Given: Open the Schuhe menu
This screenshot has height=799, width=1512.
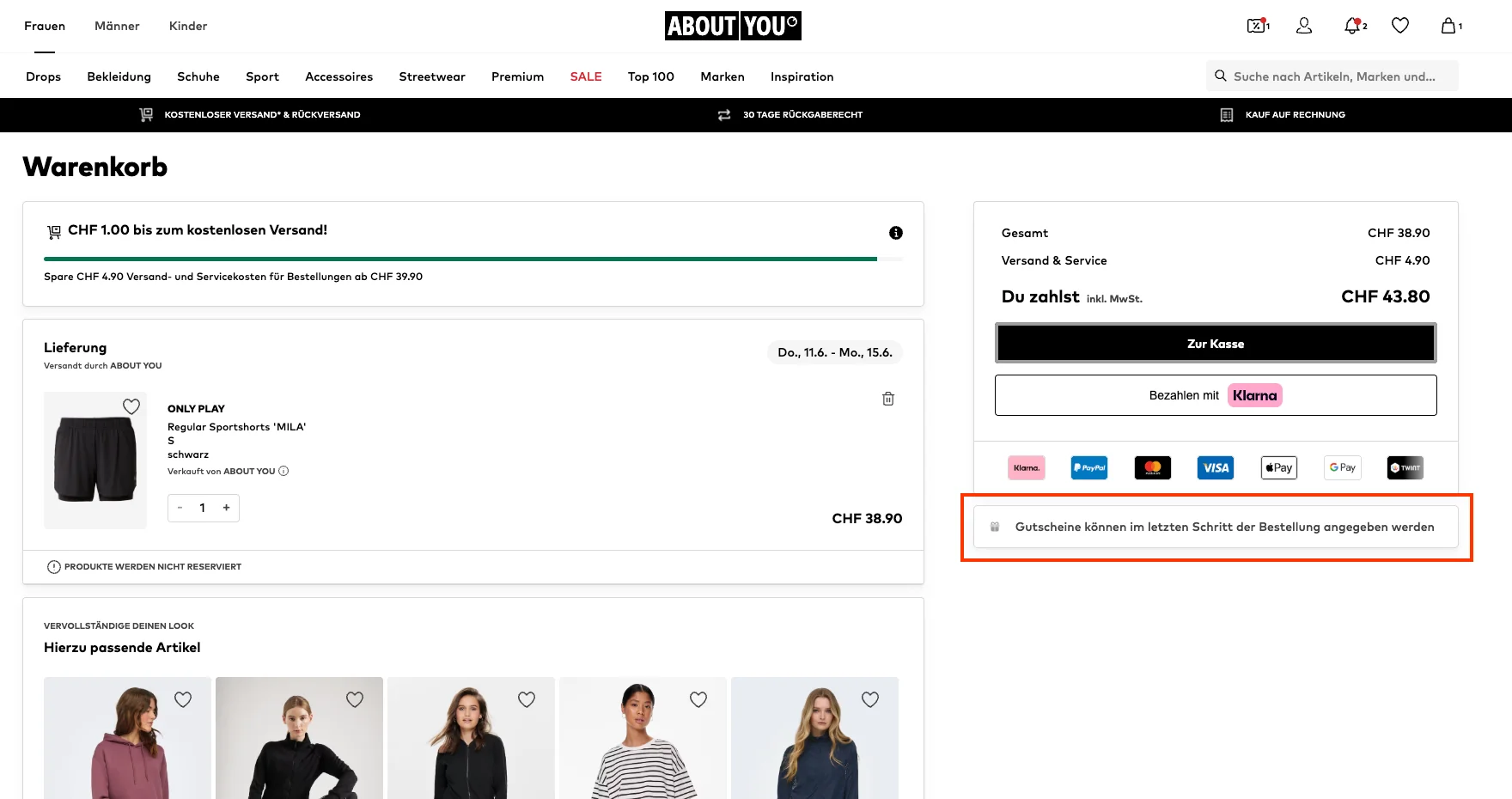Looking at the screenshot, I should click(198, 76).
